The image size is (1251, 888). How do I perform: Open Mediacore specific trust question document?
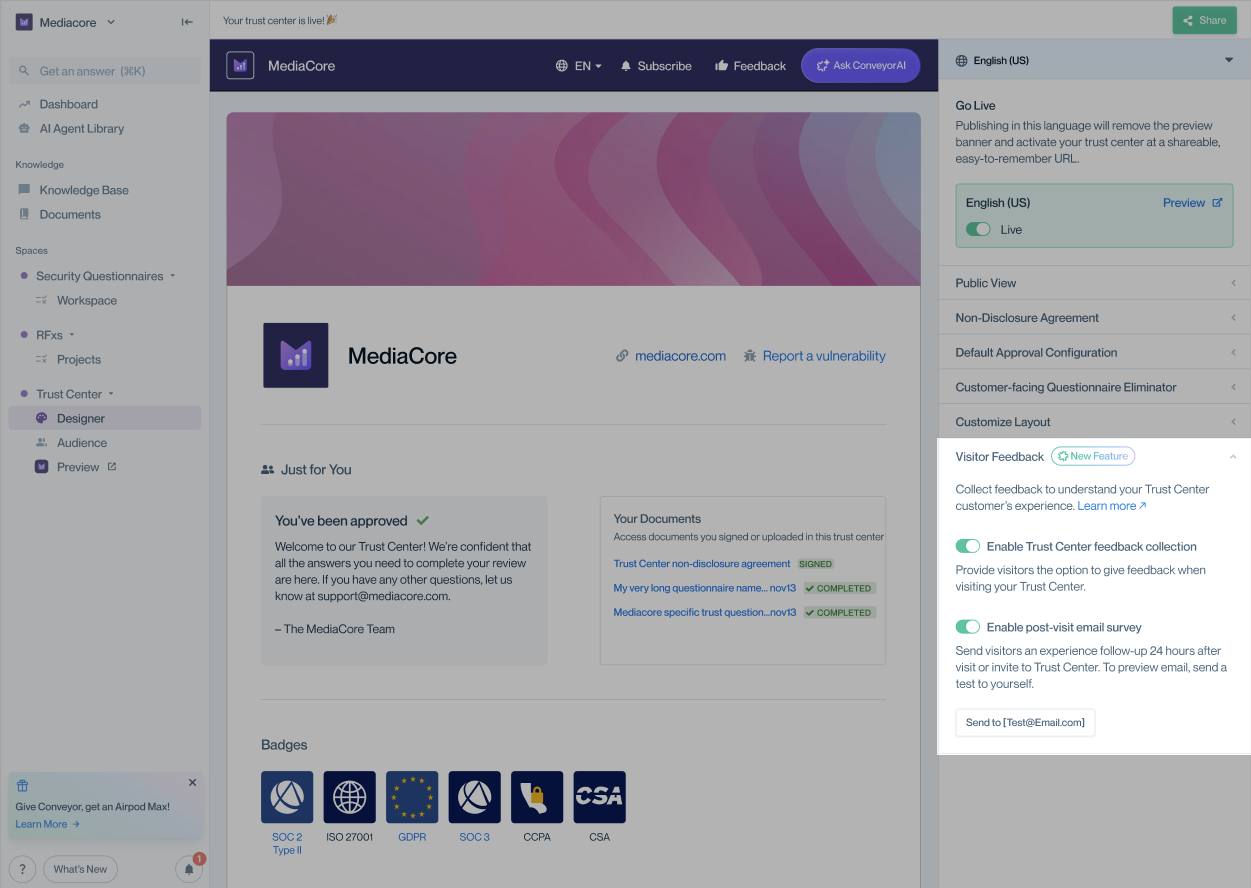pos(705,612)
